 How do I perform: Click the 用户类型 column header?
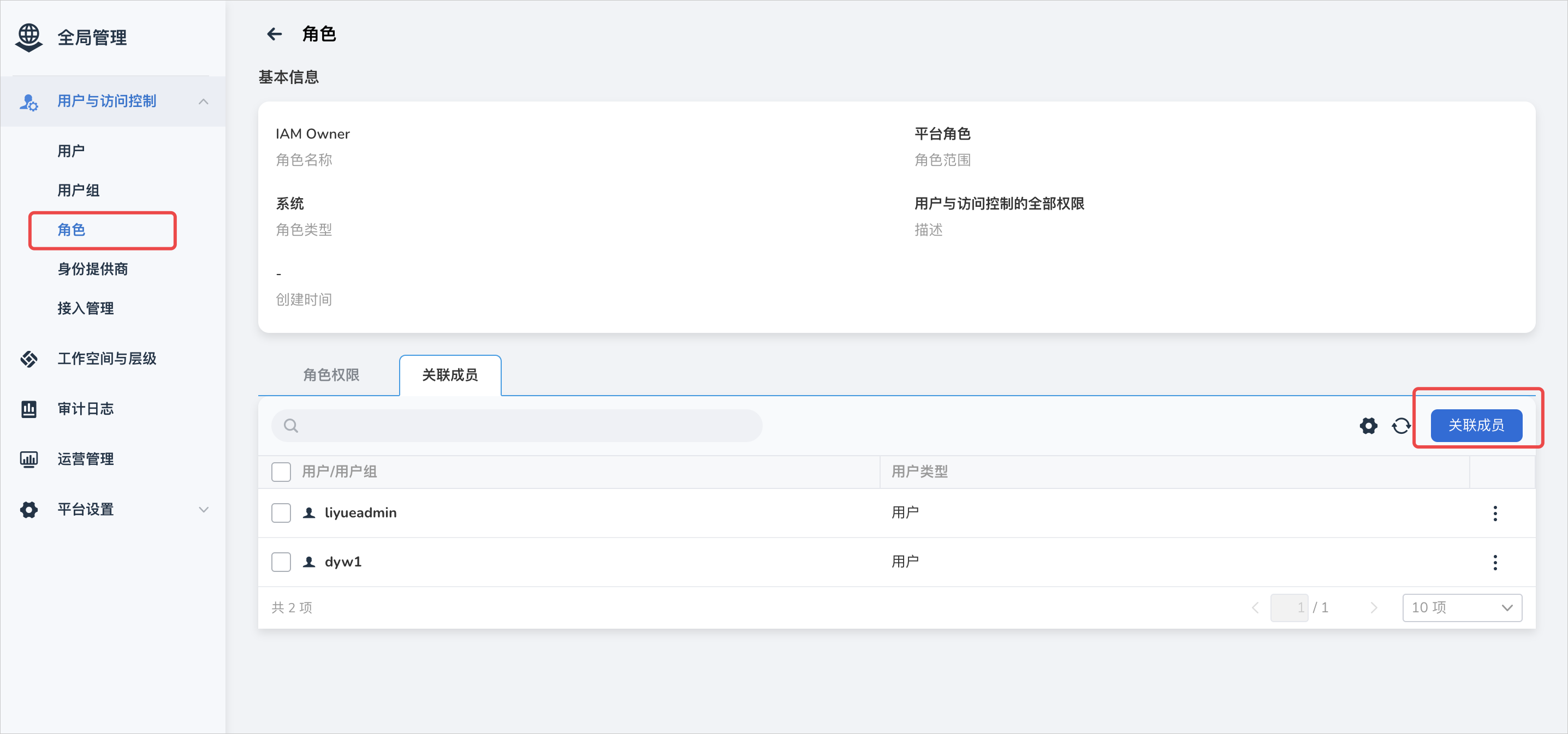920,472
